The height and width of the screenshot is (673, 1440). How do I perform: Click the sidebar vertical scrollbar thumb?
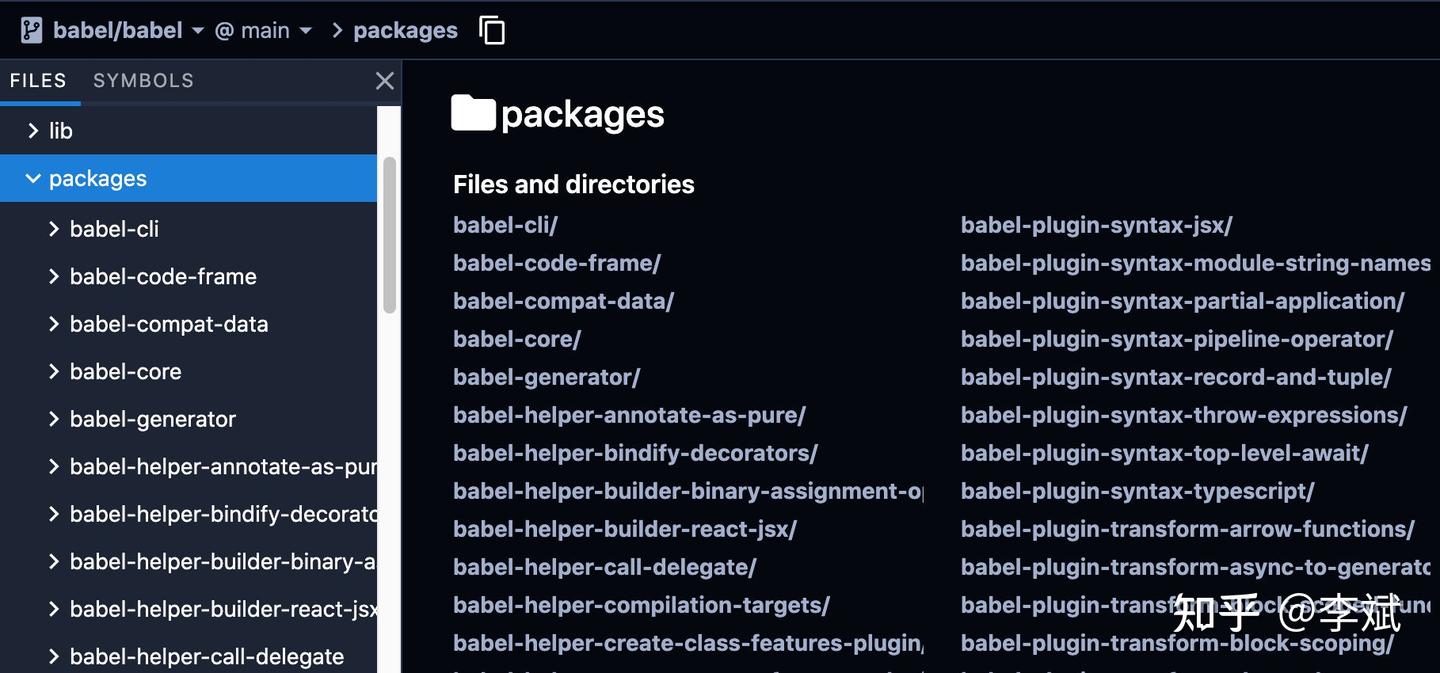pyautogui.click(x=389, y=235)
